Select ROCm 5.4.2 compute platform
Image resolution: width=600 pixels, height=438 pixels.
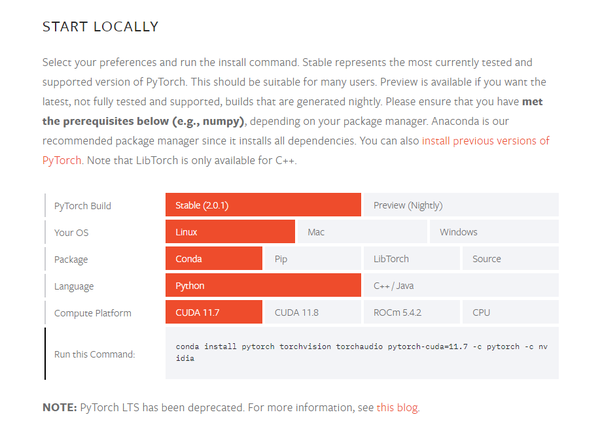[410, 313]
